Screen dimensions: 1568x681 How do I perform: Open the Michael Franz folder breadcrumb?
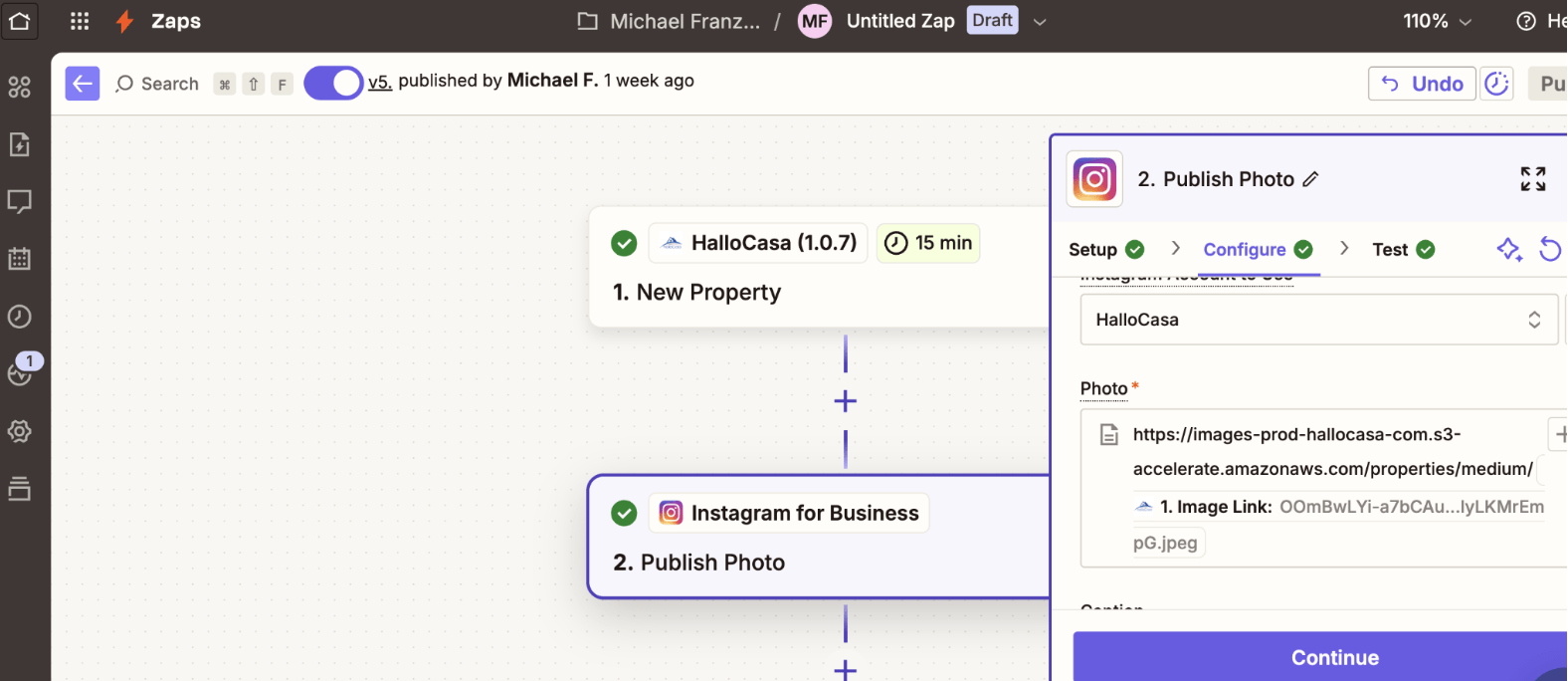pos(669,21)
